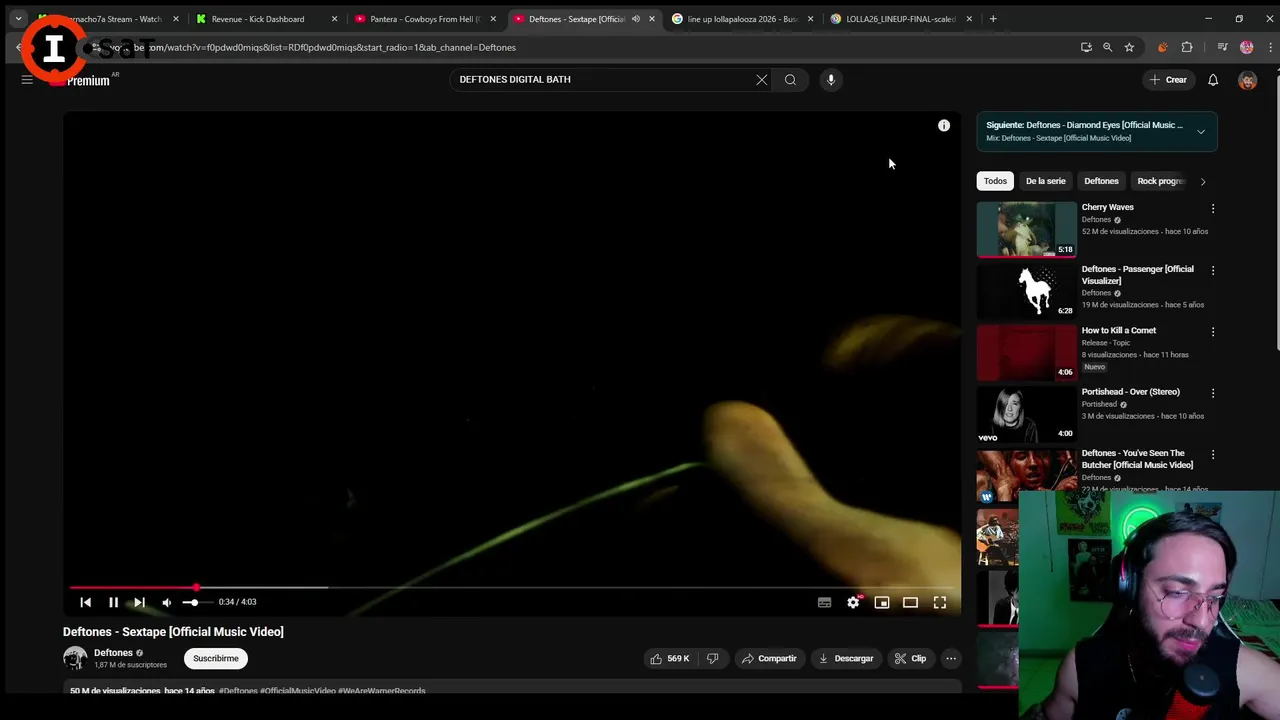Create a Clip with scissors button
Viewport: 1280px width, 720px height.
pos(910,658)
